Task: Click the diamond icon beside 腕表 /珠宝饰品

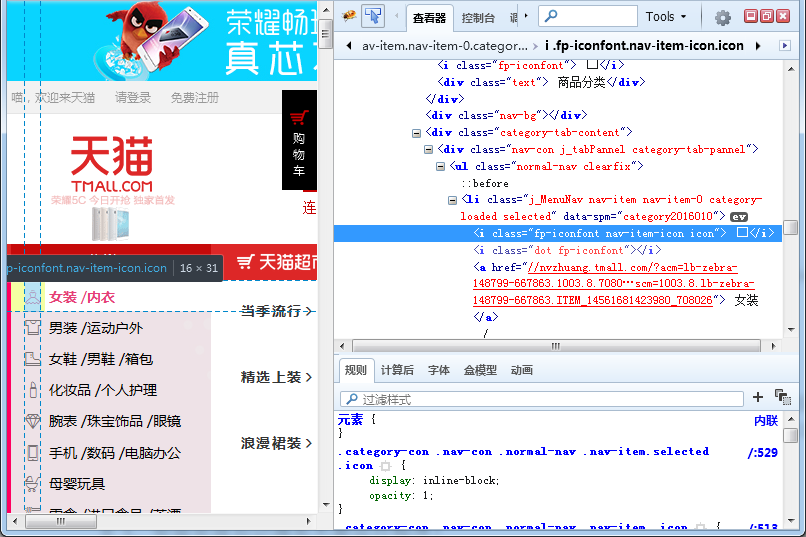Action: coord(32,421)
